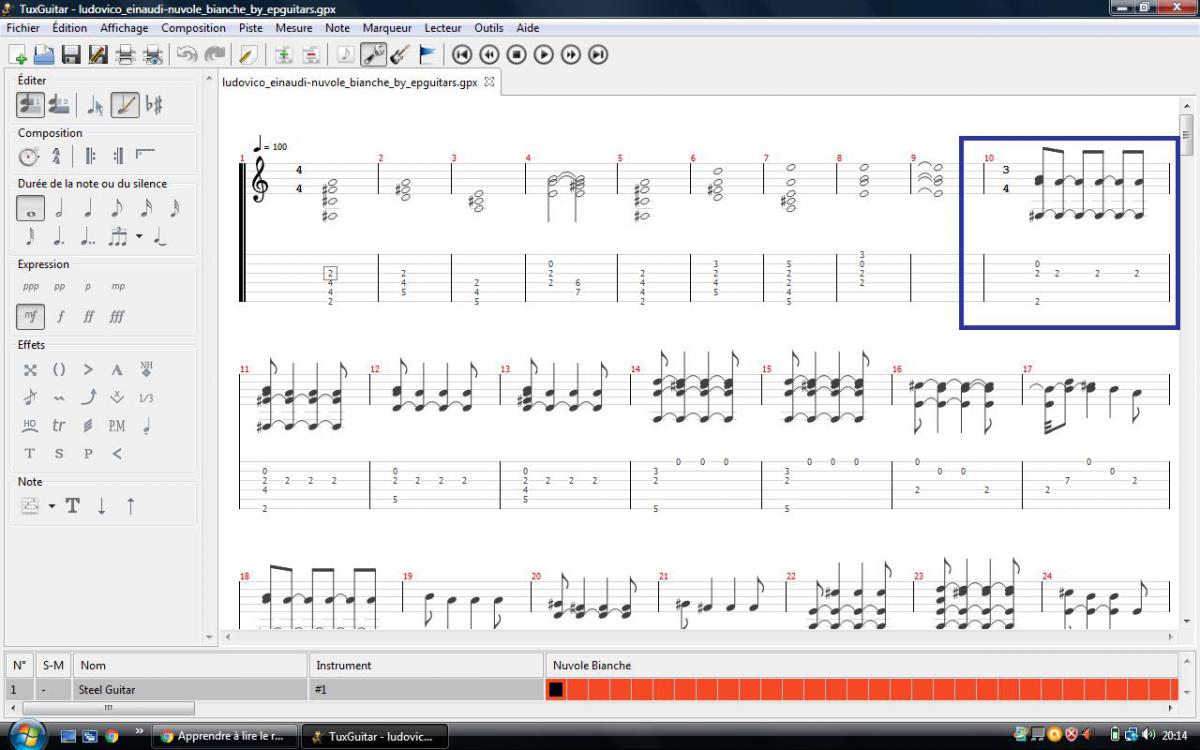
Task: Click the down arrow stroke icon
Action: click(x=101, y=506)
